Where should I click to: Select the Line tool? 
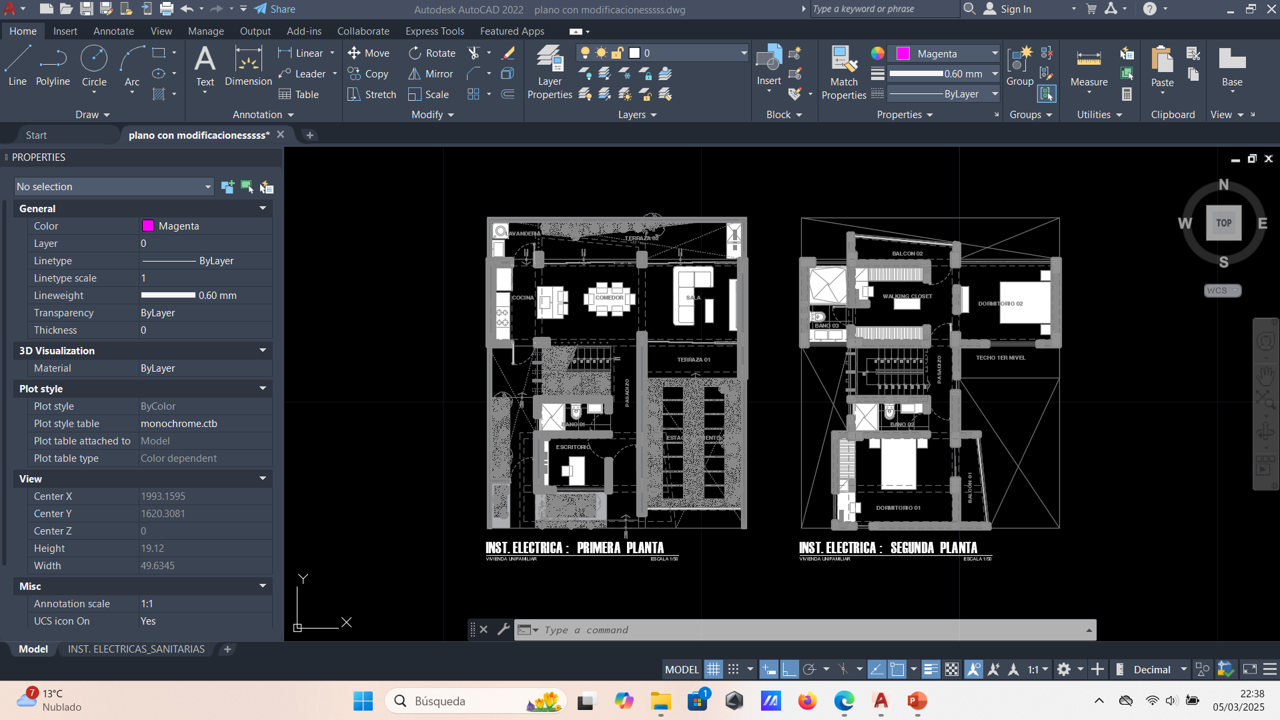click(x=17, y=66)
